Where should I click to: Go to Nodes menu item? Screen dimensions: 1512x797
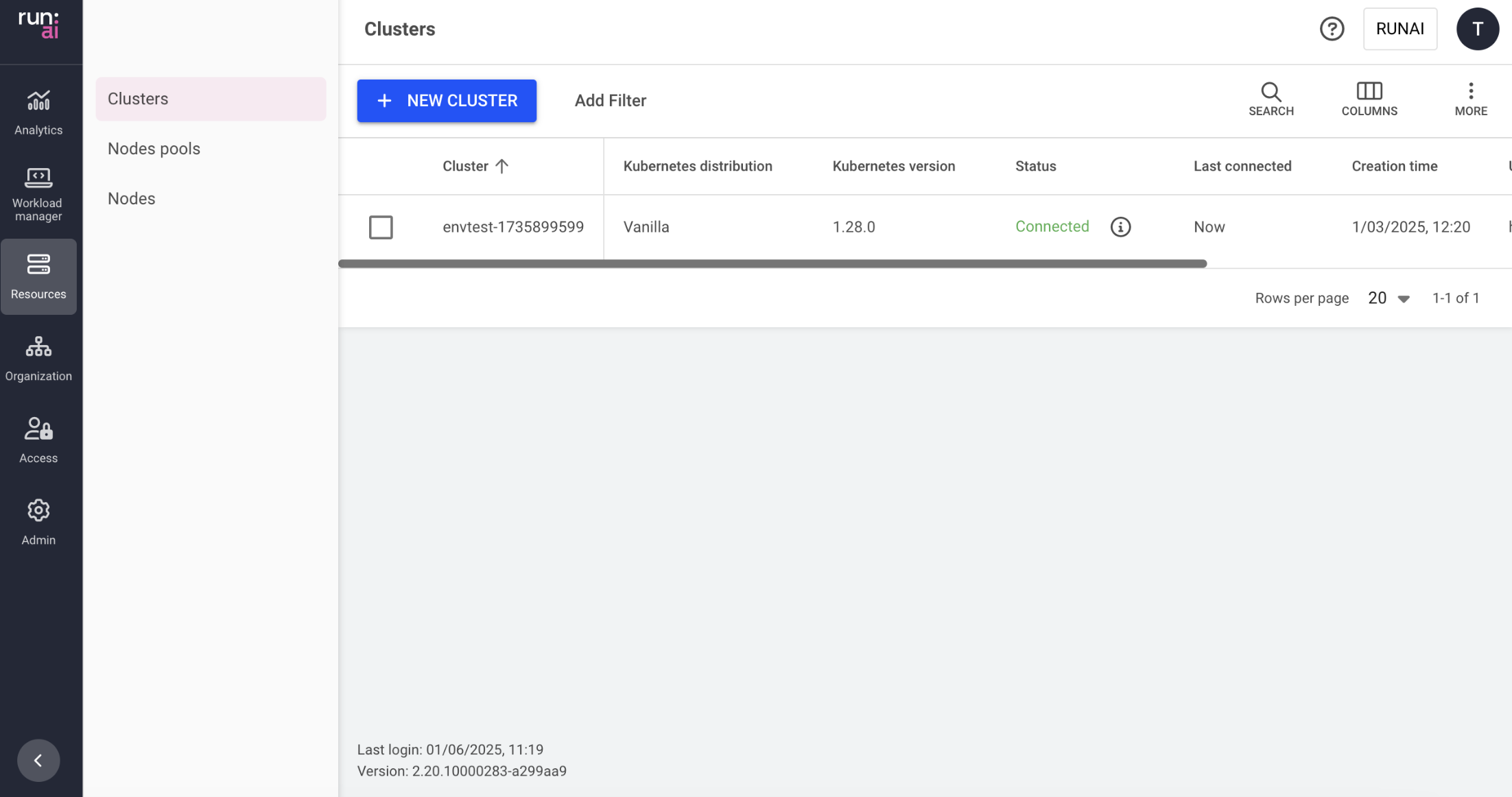click(132, 199)
